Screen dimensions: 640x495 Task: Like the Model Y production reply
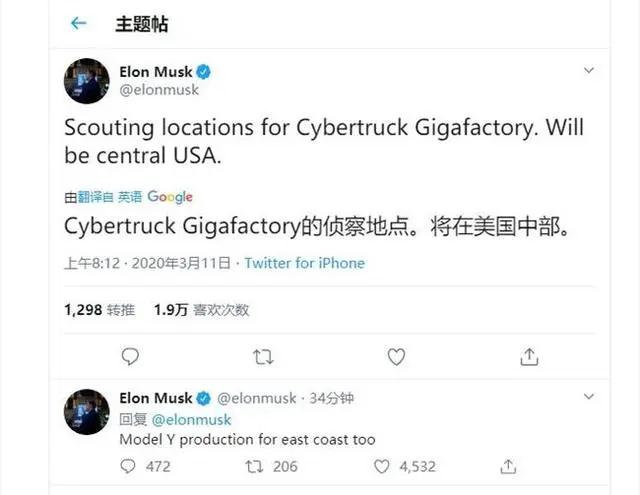[x=382, y=466]
